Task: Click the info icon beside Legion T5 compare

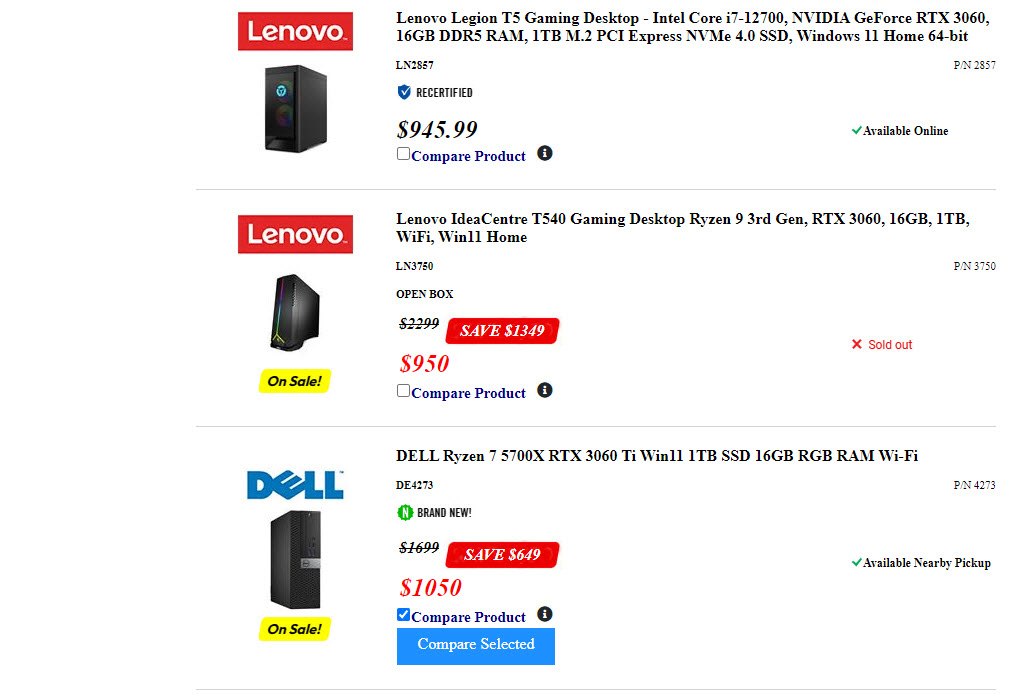Action: pos(544,153)
